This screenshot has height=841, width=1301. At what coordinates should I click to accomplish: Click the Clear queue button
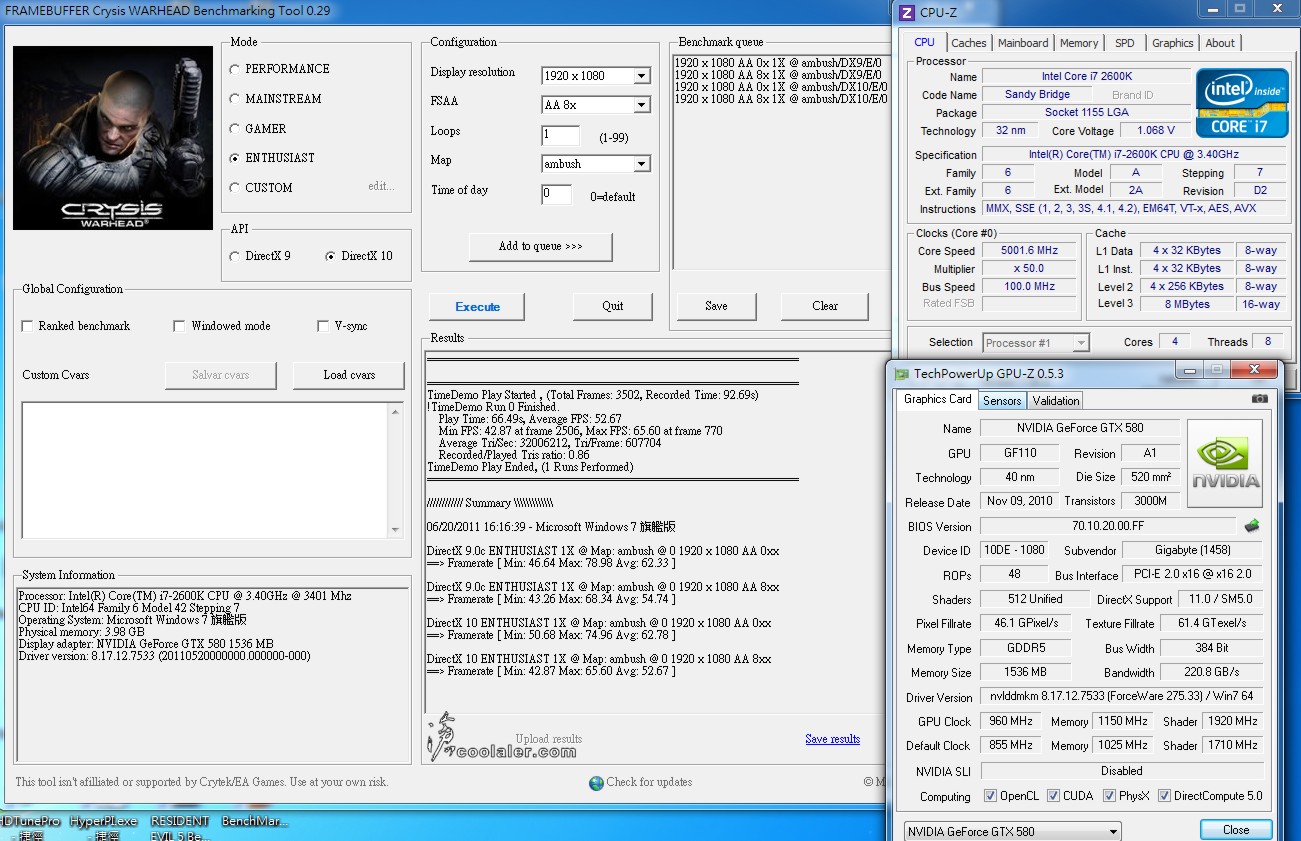click(x=825, y=306)
